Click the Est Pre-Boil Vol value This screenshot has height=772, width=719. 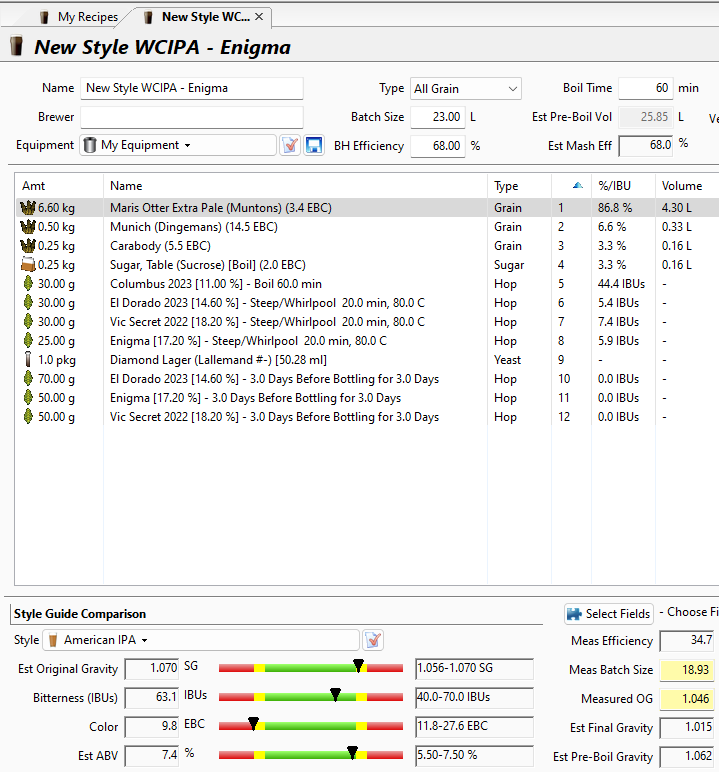(646, 117)
